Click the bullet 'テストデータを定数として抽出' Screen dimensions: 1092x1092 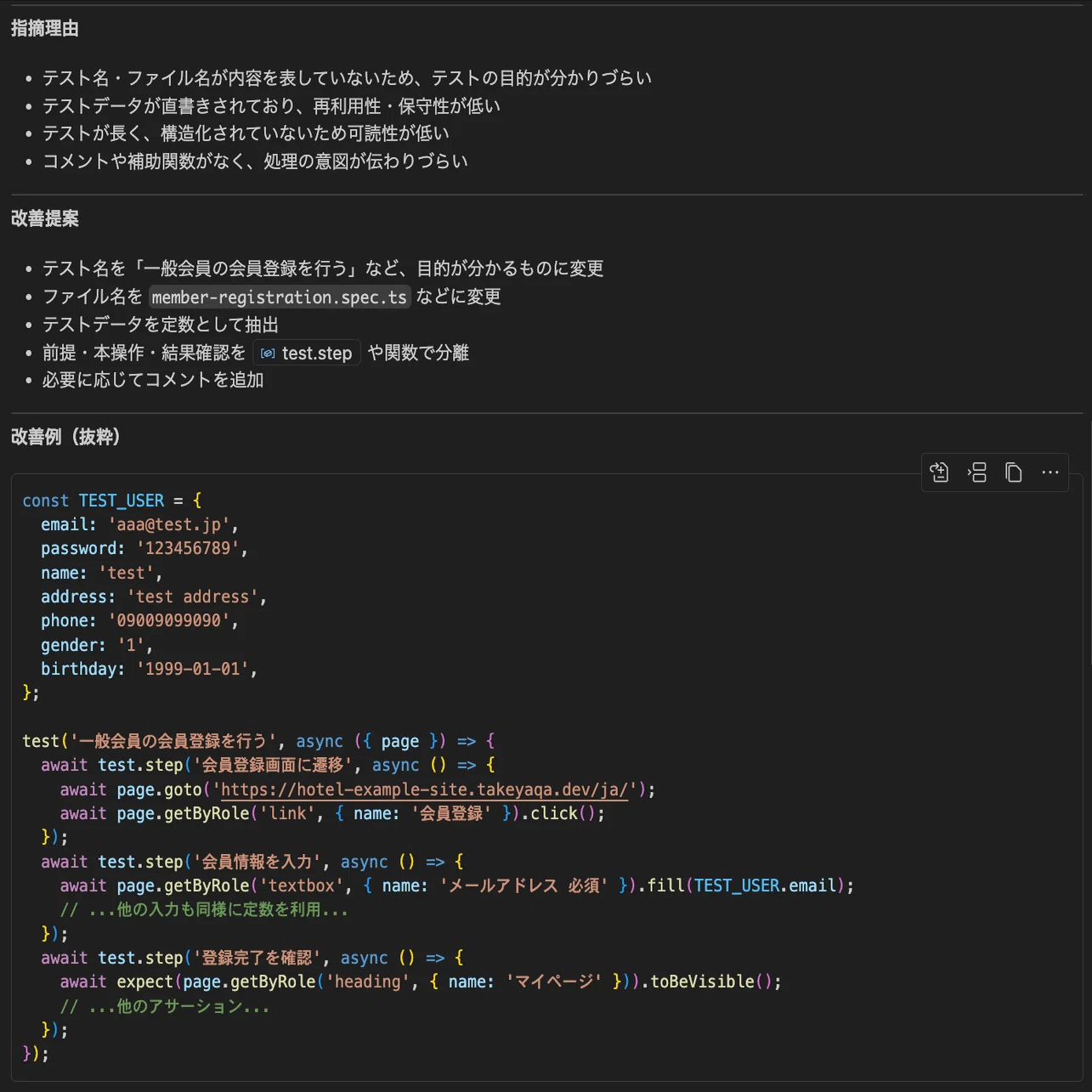coord(161,325)
